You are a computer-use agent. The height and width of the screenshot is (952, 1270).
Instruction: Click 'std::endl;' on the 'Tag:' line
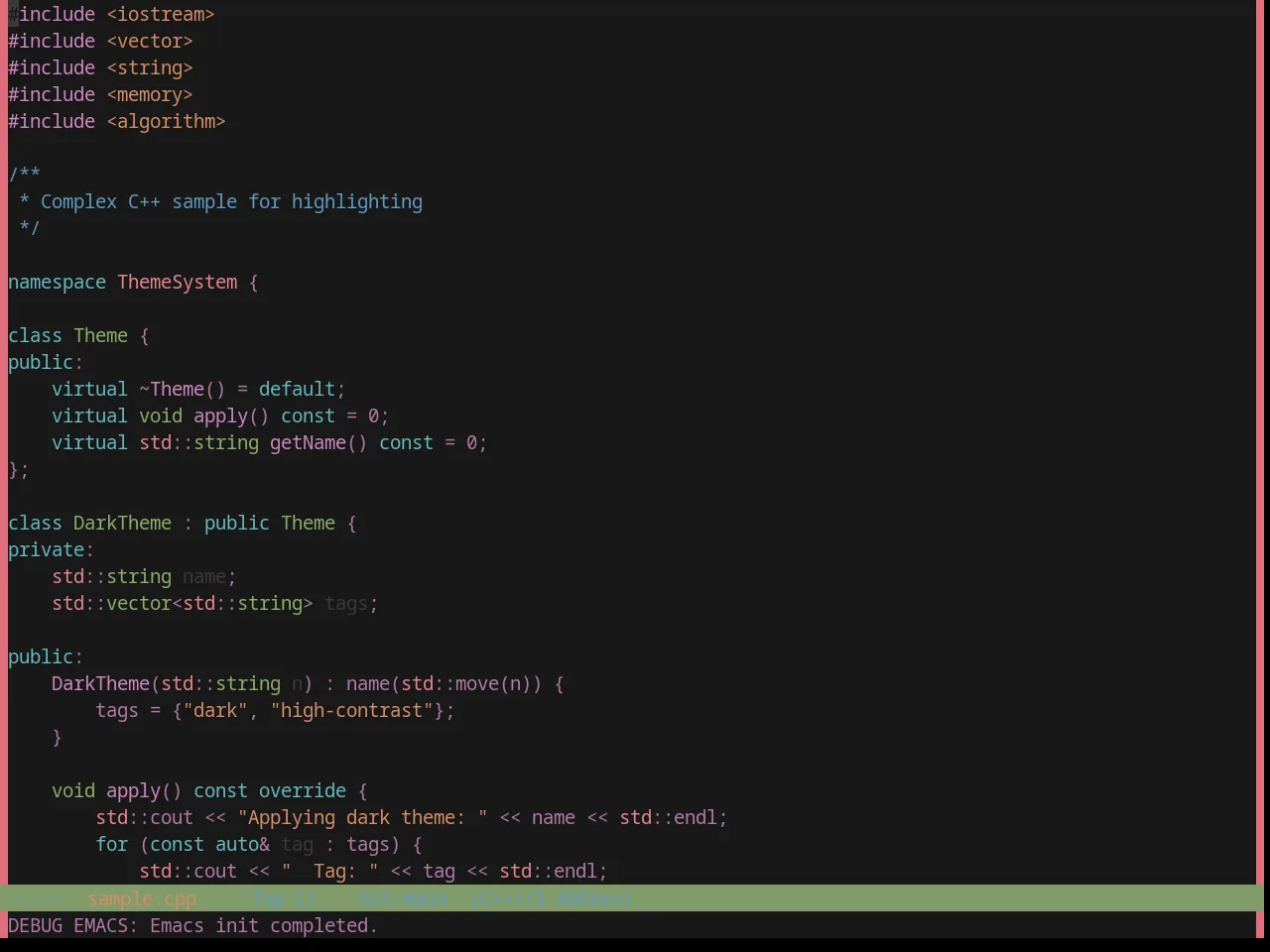[x=554, y=871]
